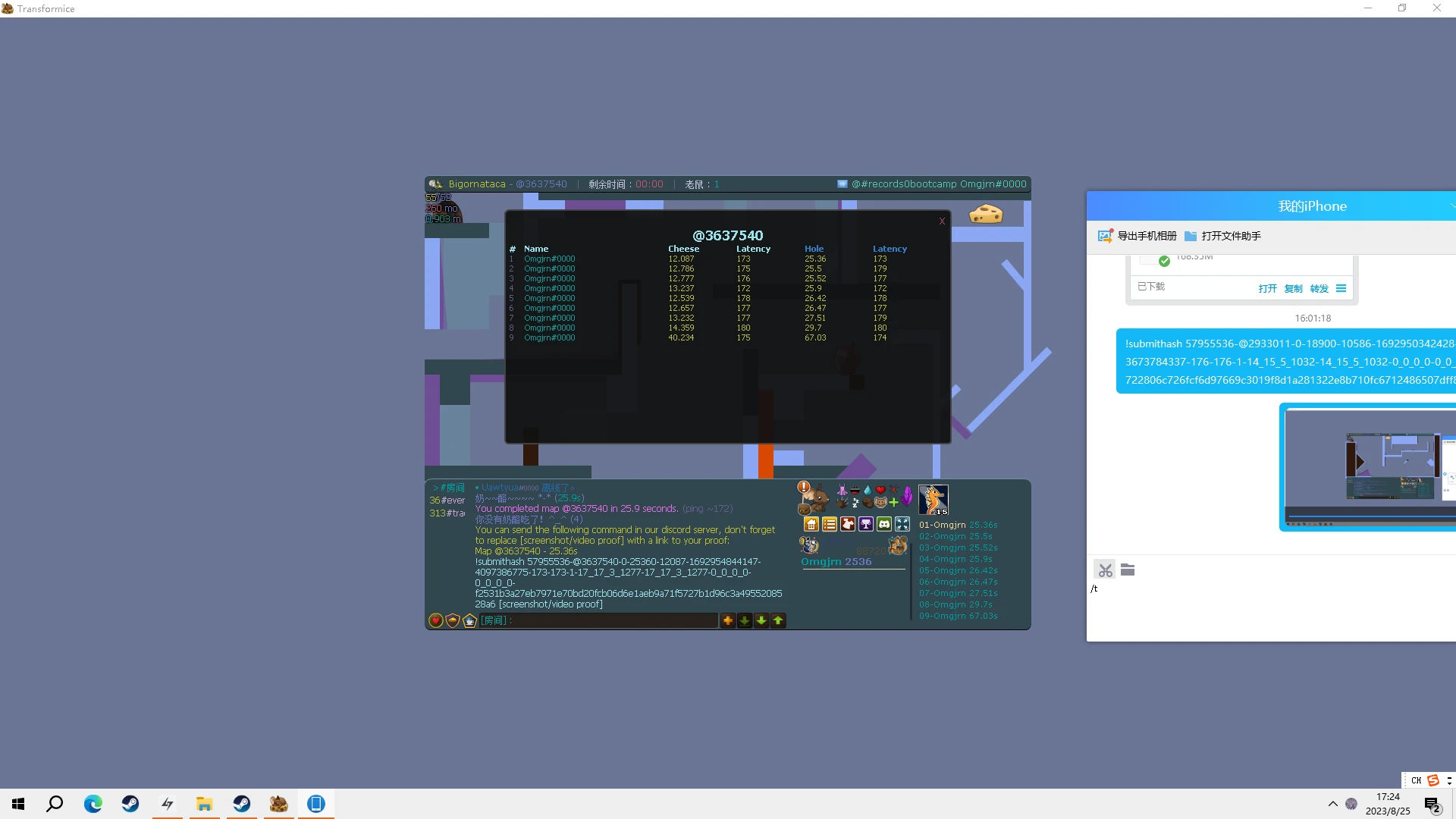Open the green Discord icon

[884, 524]
